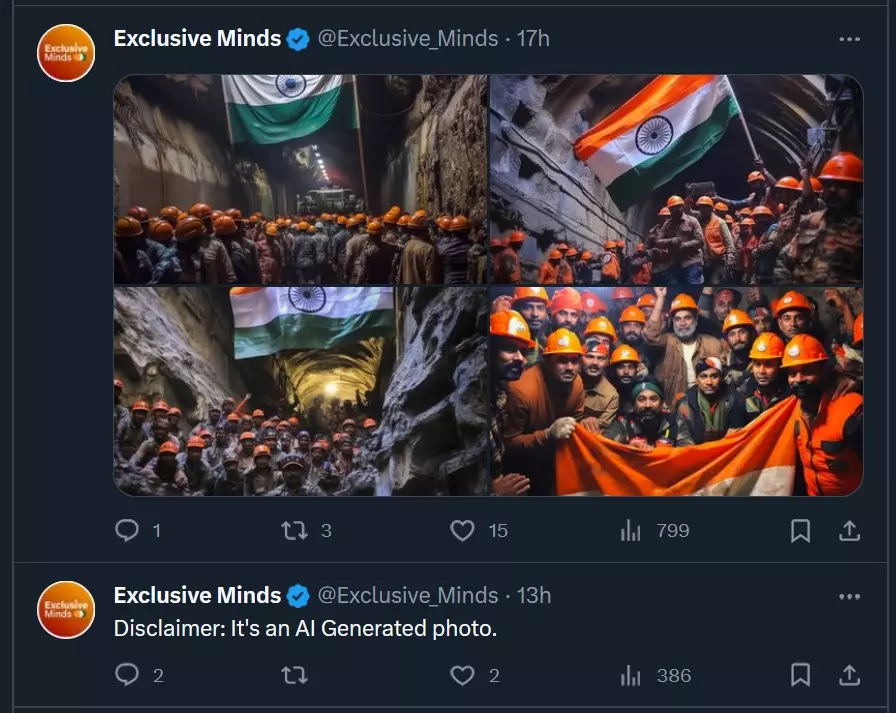Bookmark the AI photo tweet
This screenshot has width=896, height=713.
click(800, 530)
